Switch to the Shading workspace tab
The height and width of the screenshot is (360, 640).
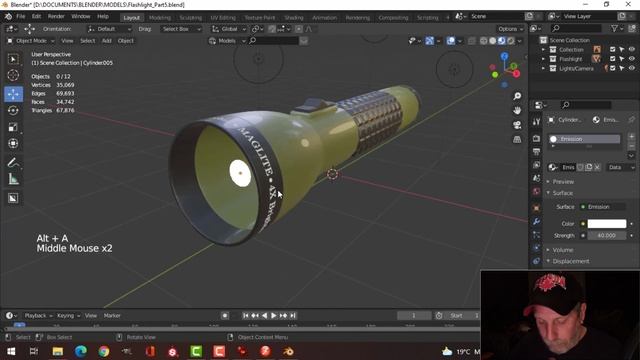pyautogui.click(x=294, y=18)
